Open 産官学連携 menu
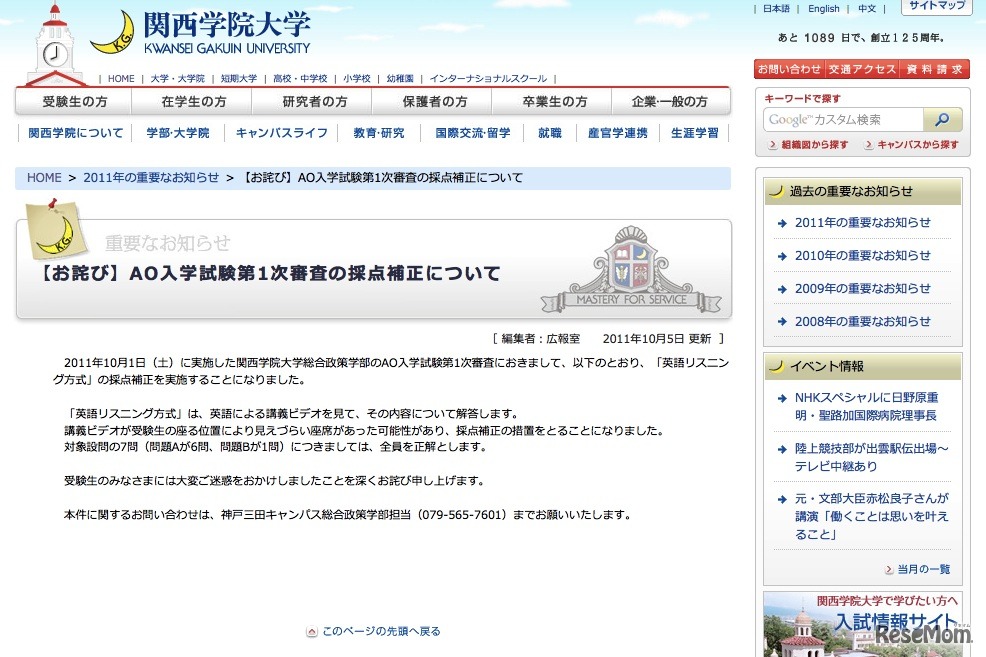The height and width of the screenshot is (657, 986). tap(617, 133)
